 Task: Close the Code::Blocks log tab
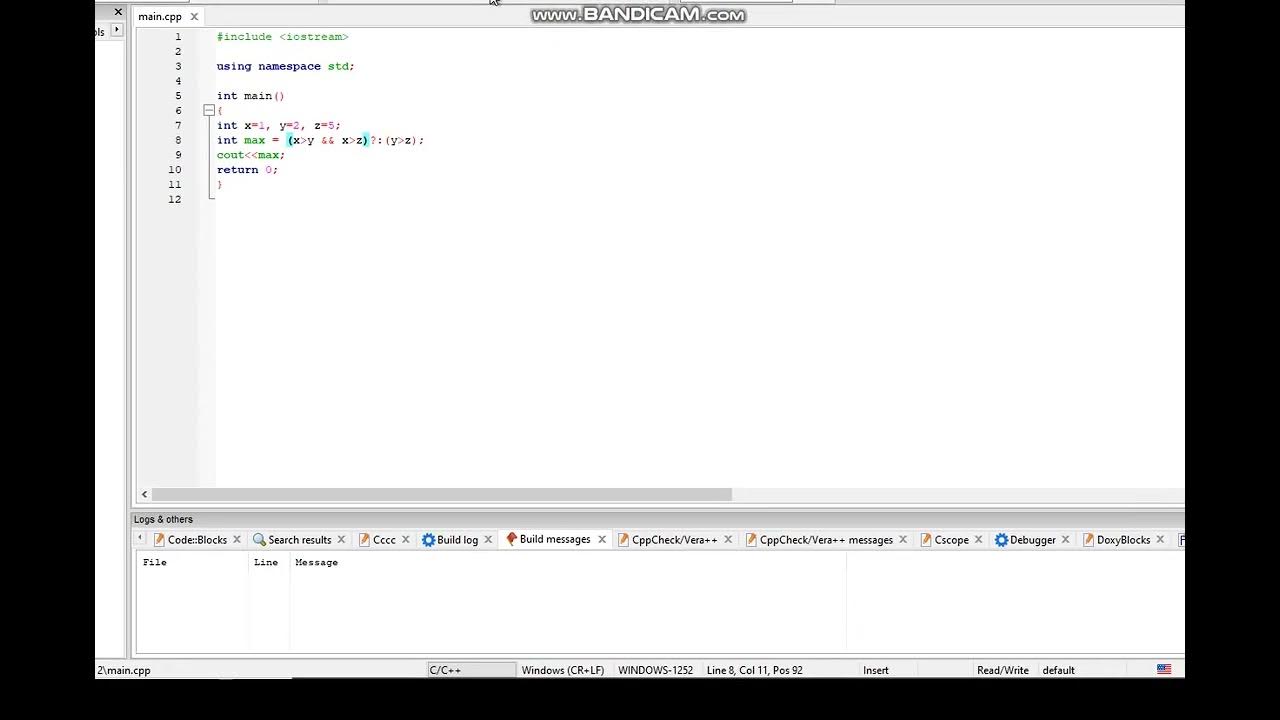pos(237,540)
